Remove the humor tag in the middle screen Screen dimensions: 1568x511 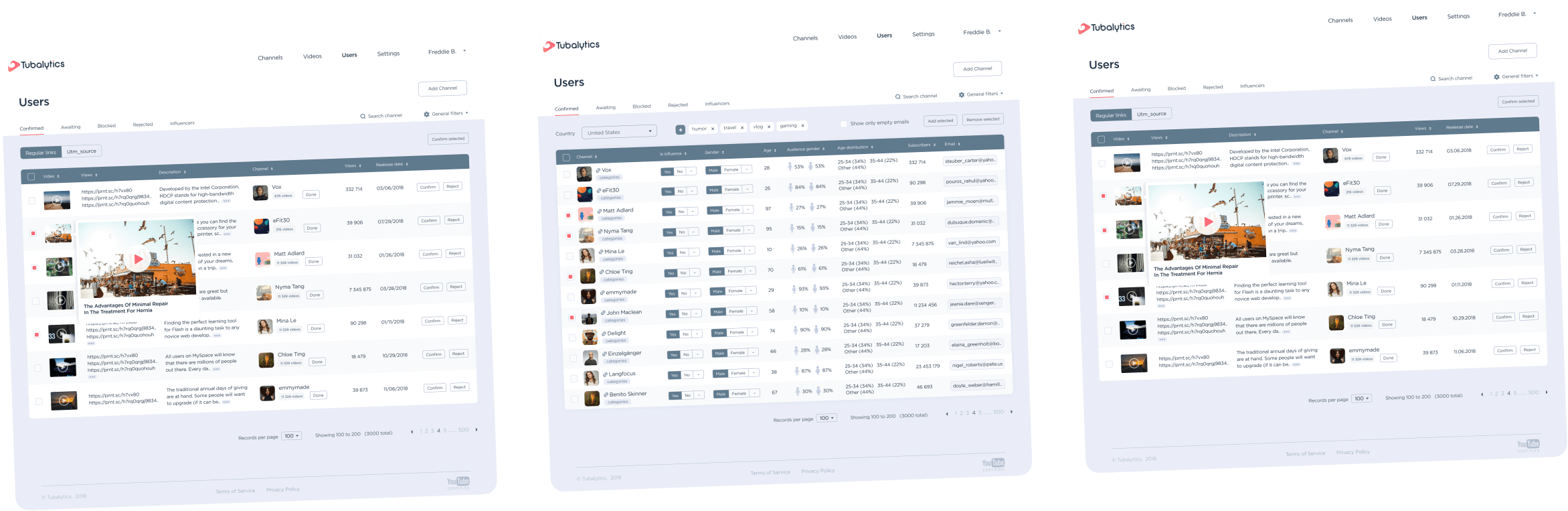[713, 129]
